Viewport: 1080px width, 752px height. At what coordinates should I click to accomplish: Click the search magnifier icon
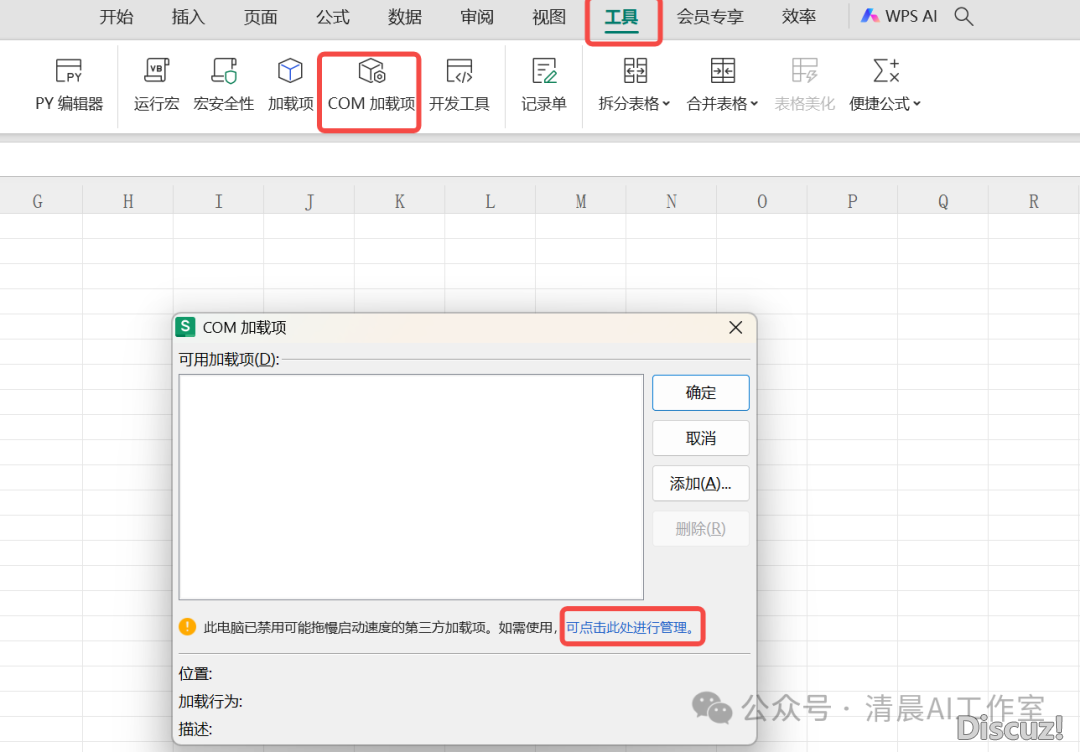coord(964,17)
